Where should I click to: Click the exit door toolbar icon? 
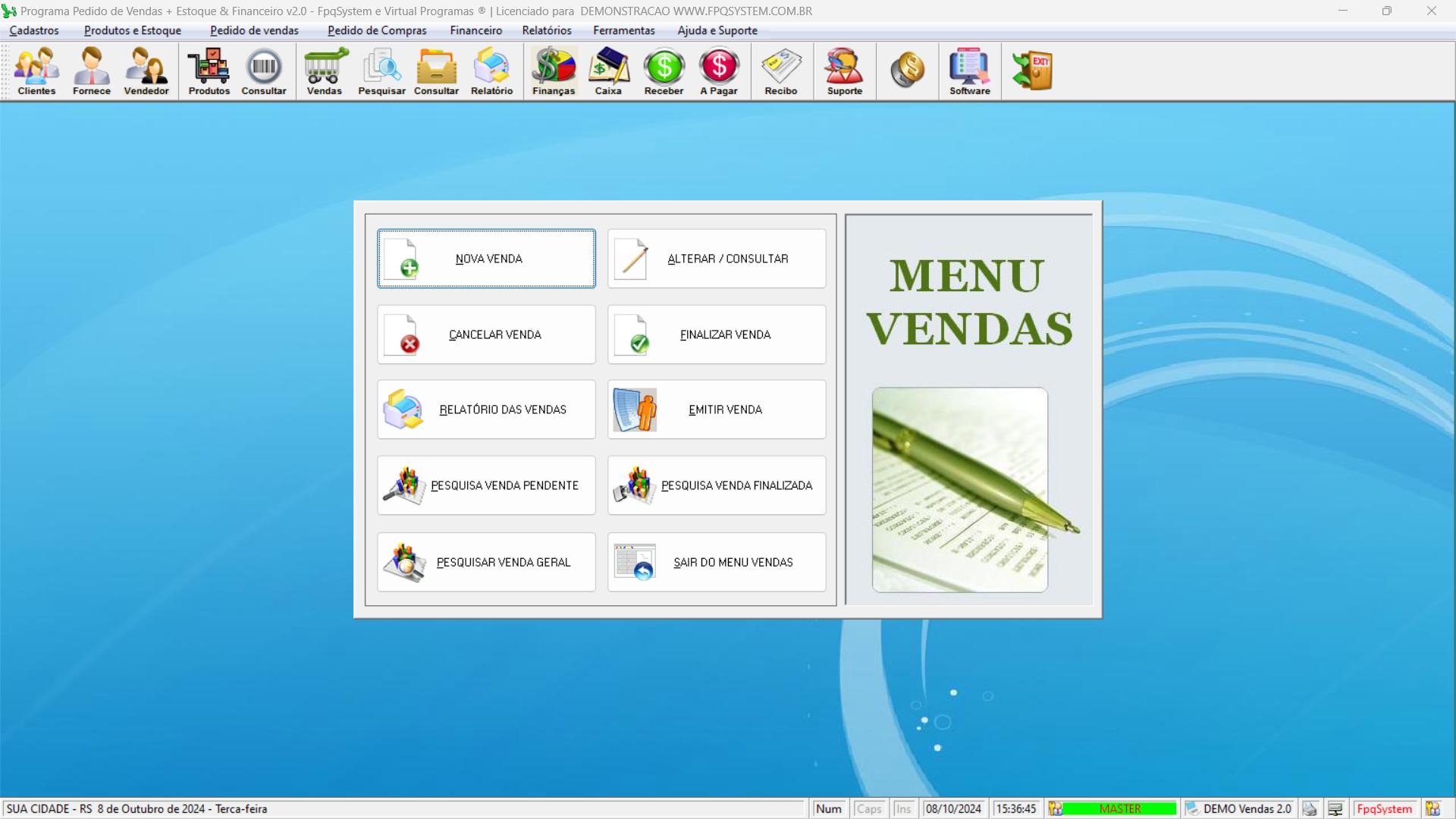tap(1032, 71)
